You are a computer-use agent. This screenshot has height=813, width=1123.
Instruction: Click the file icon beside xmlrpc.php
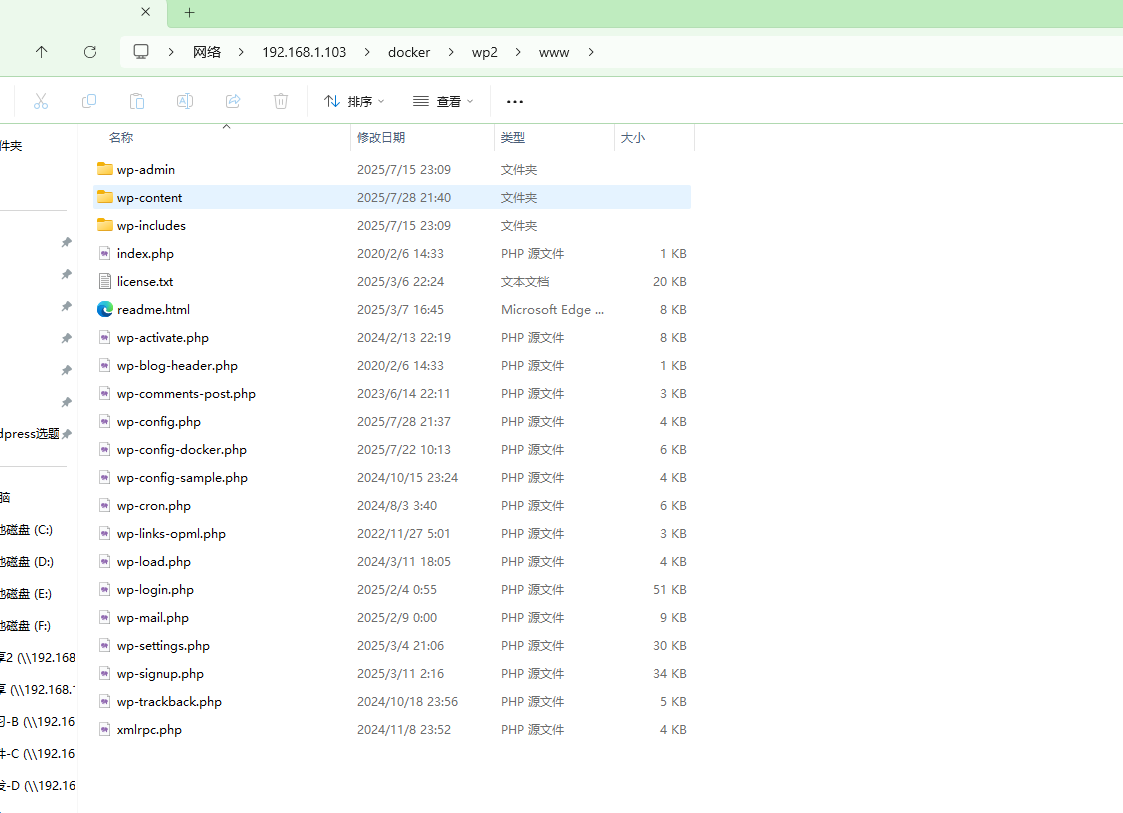coord(105,730)
